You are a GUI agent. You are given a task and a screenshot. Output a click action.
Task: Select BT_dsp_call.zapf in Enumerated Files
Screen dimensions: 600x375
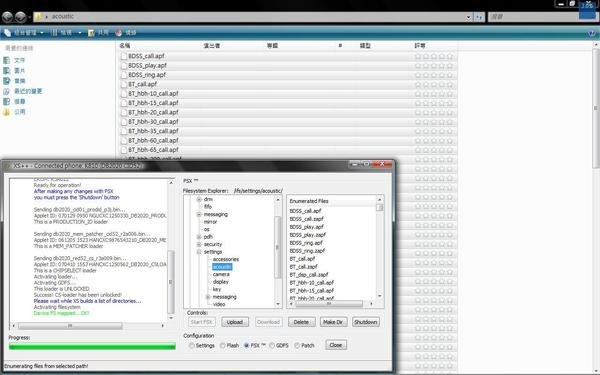pos(309,275)
